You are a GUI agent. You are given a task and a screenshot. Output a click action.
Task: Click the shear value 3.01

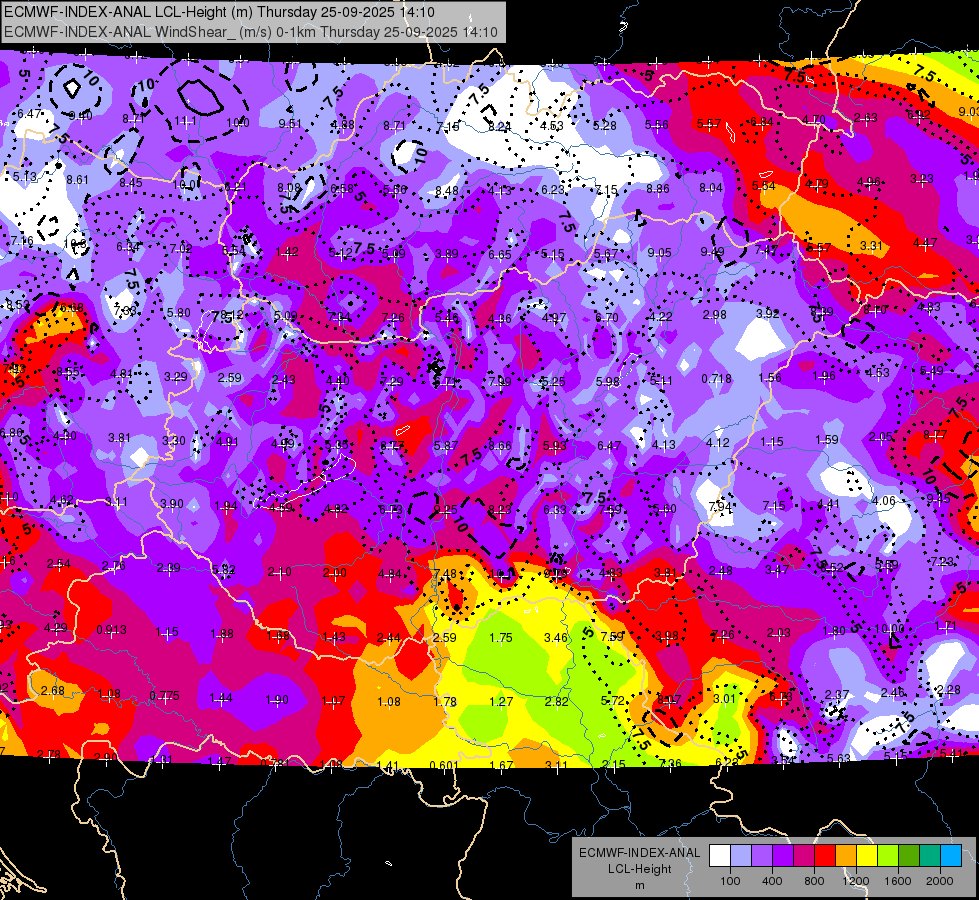click(724, 698)
